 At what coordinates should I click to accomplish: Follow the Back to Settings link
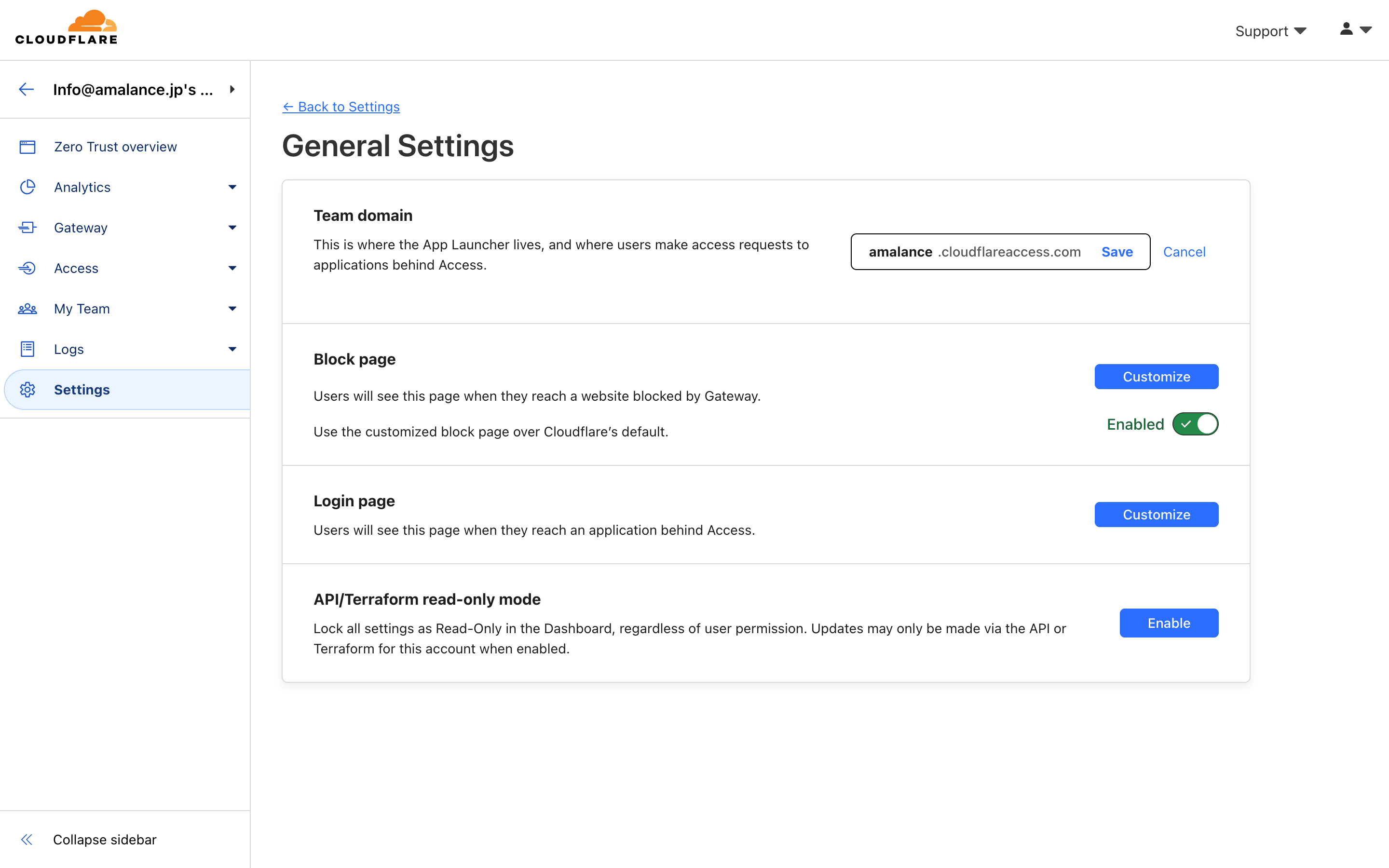coord(341,107)
